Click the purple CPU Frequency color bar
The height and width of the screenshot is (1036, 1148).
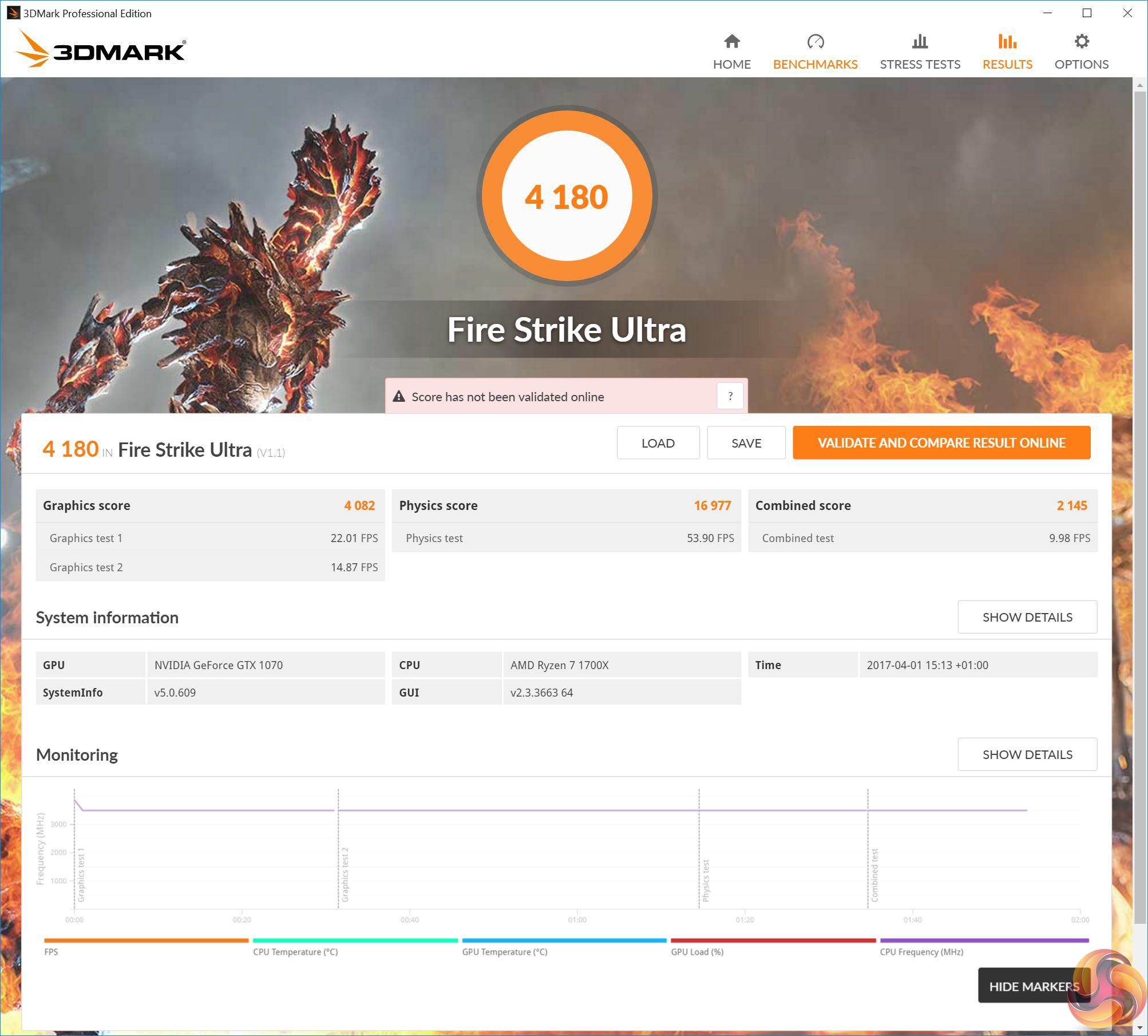click(x=984, y=940)
